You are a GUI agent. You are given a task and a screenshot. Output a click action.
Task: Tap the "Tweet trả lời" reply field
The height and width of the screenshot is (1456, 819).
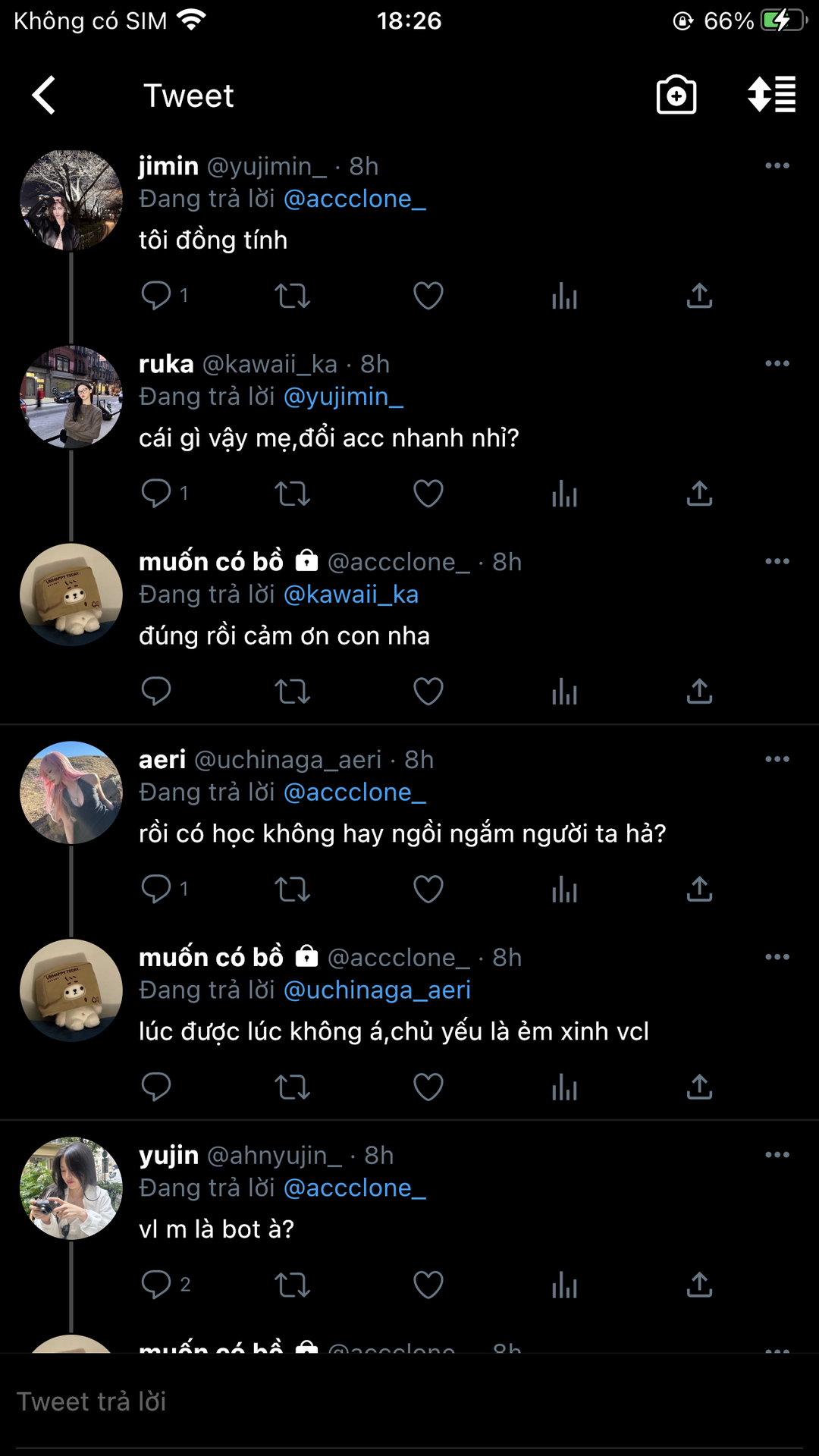tap(409, 1402)
